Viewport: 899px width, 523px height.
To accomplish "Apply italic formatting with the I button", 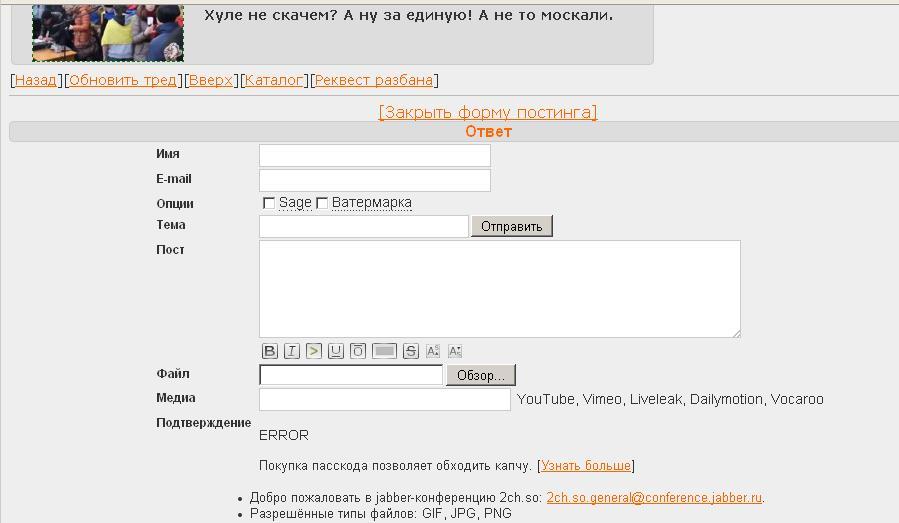I will click(292, 351).
